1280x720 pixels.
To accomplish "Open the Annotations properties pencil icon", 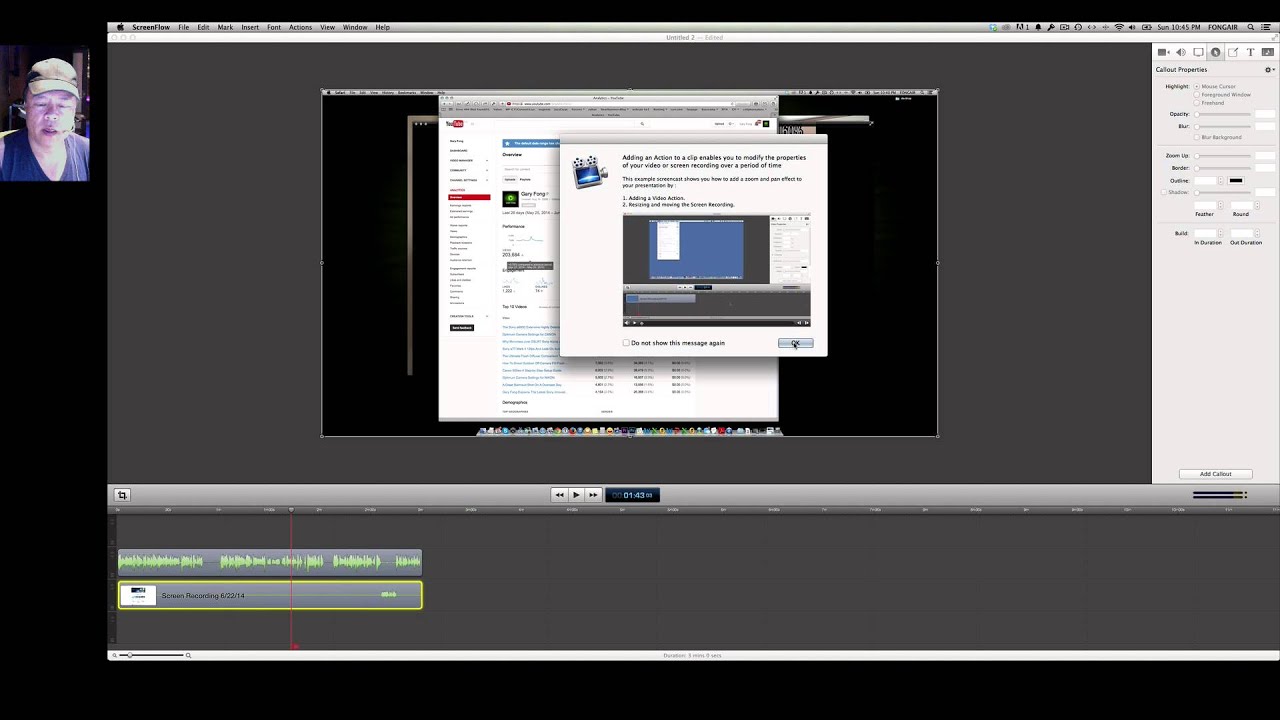I will (x=1233, y=52).
